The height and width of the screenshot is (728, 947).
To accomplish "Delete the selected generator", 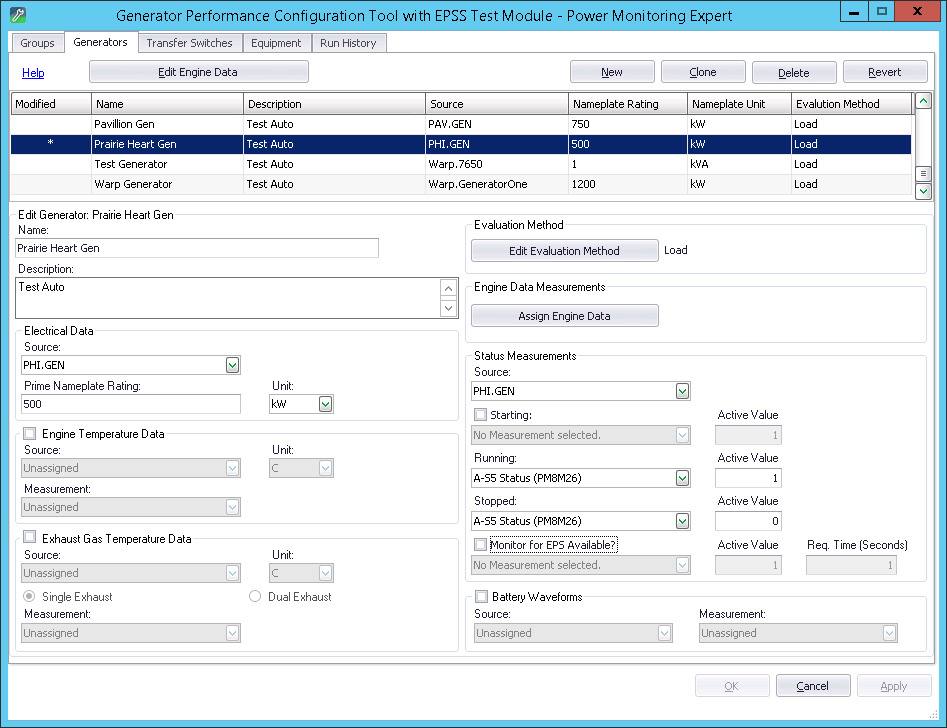I will point(794,72).
